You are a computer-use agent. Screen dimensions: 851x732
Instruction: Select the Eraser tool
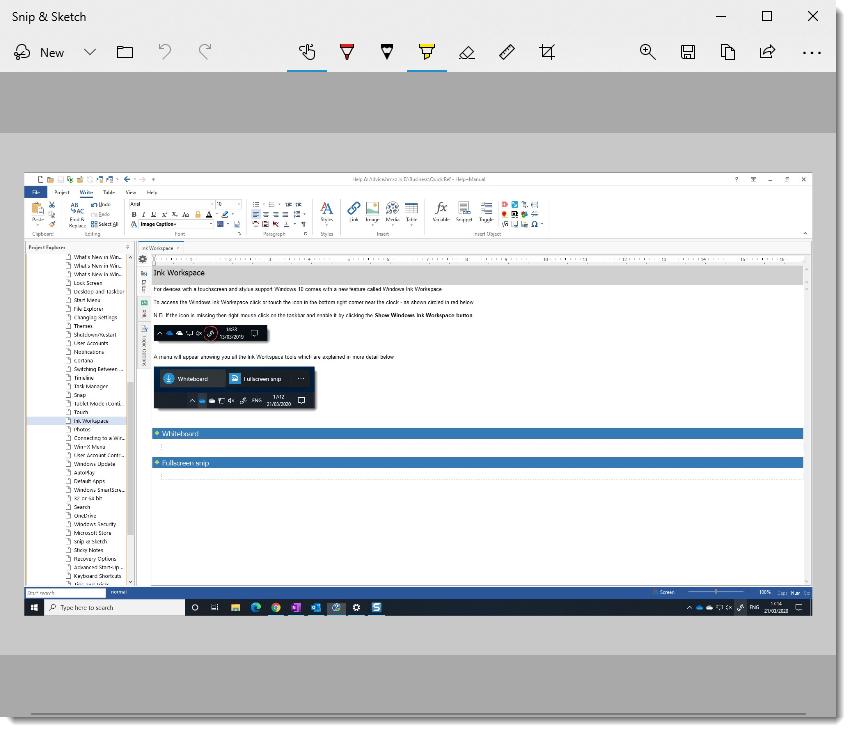pyautogui.click(x=467, y=52)
